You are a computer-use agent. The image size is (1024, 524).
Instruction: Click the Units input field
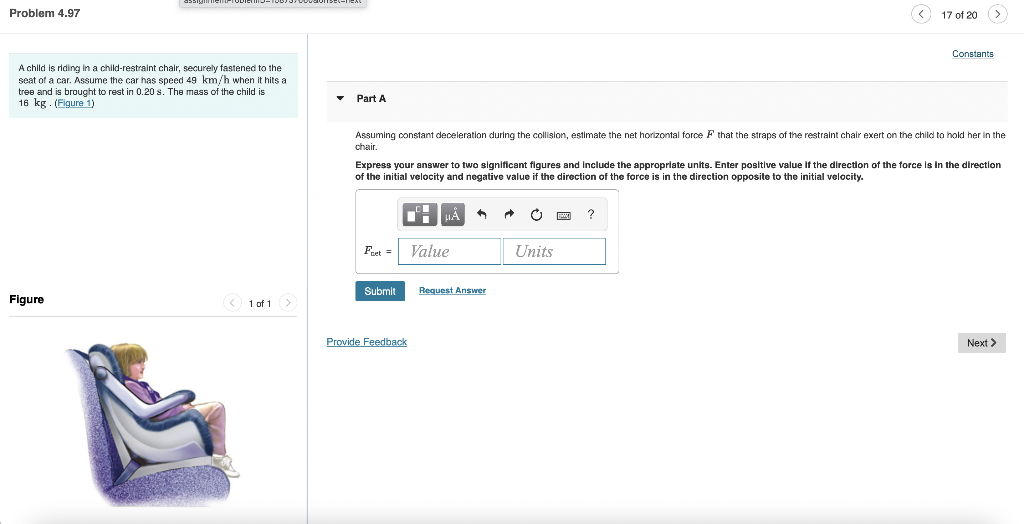[554, 252]
